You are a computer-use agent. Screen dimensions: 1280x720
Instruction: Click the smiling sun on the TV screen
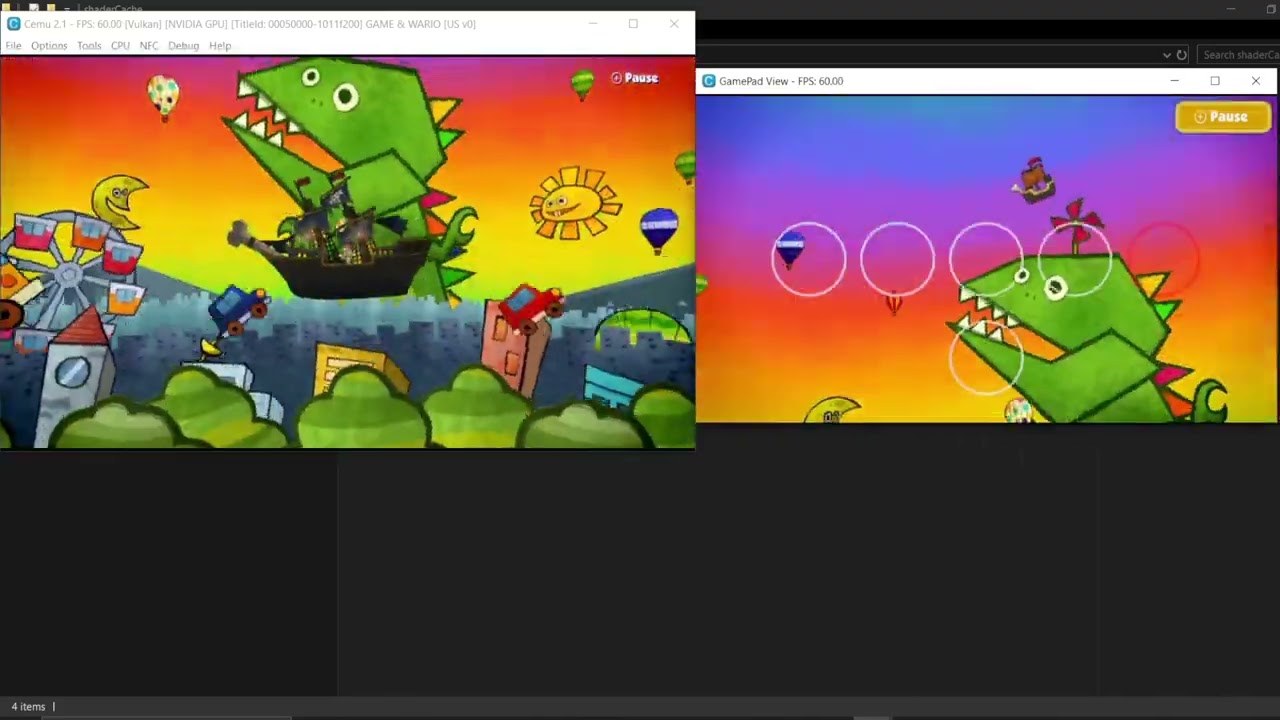tap(573, 203)
